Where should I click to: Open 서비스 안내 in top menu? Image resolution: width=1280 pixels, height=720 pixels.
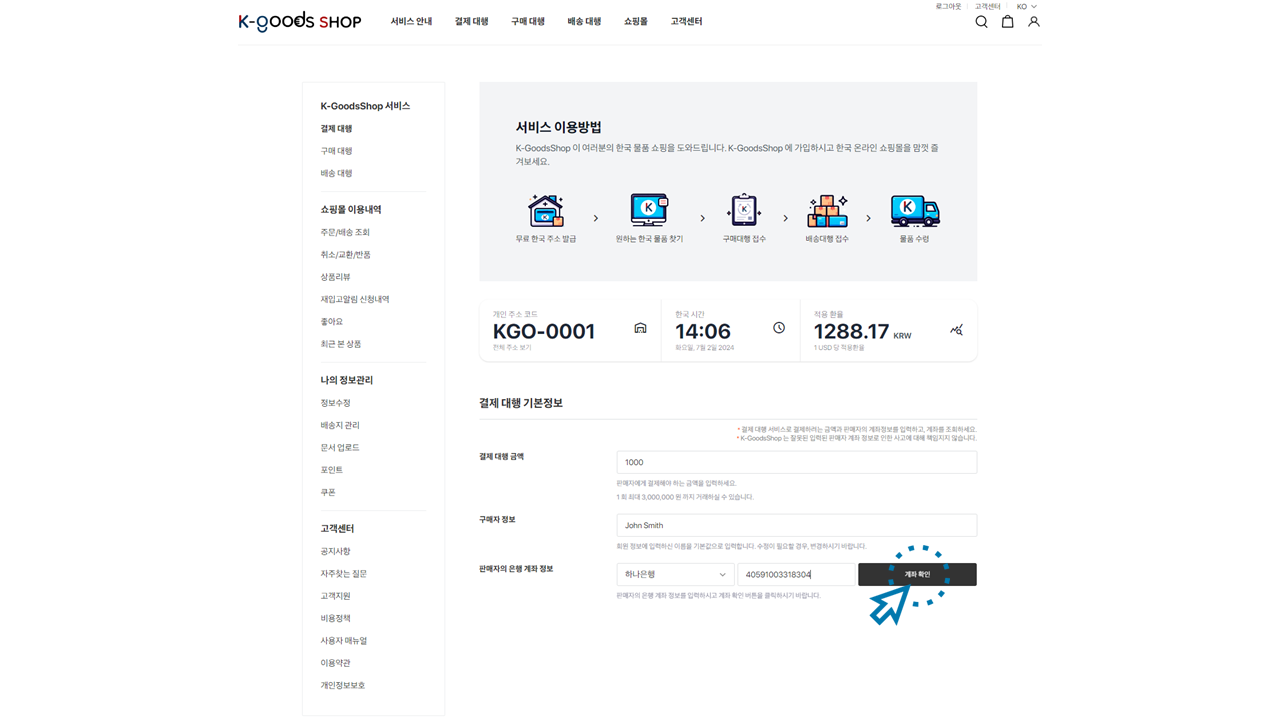coord(411,22)
